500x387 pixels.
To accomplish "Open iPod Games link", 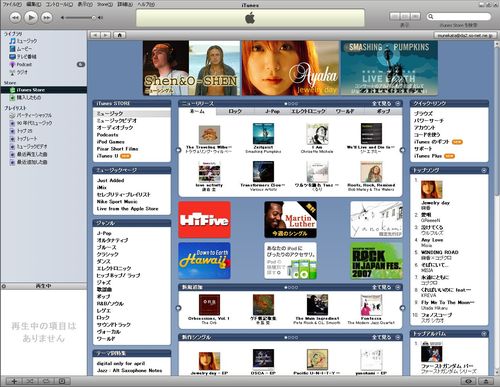I will pos(111,142).
